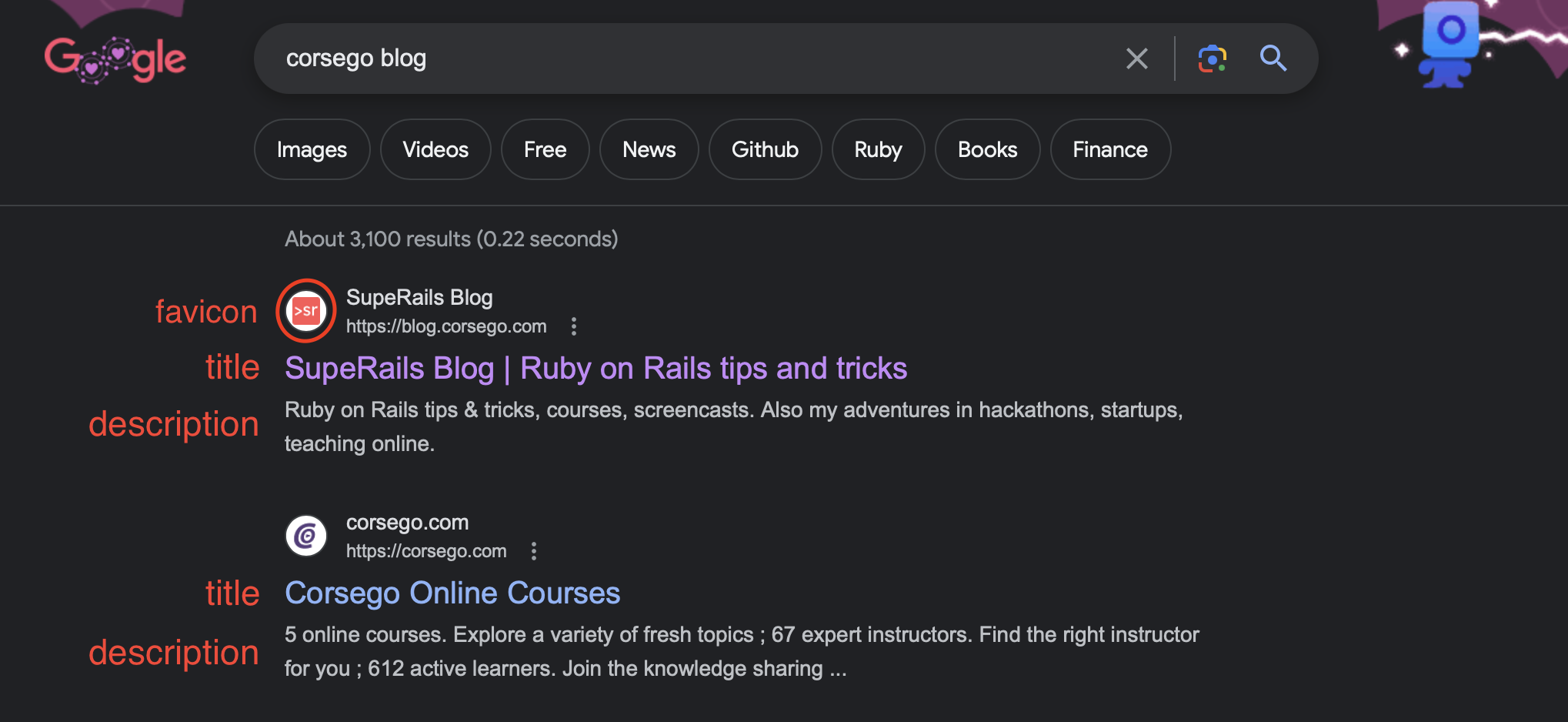Click the About 3,100 results text
The image size is (1568, 722).
[x=452, y=239]
